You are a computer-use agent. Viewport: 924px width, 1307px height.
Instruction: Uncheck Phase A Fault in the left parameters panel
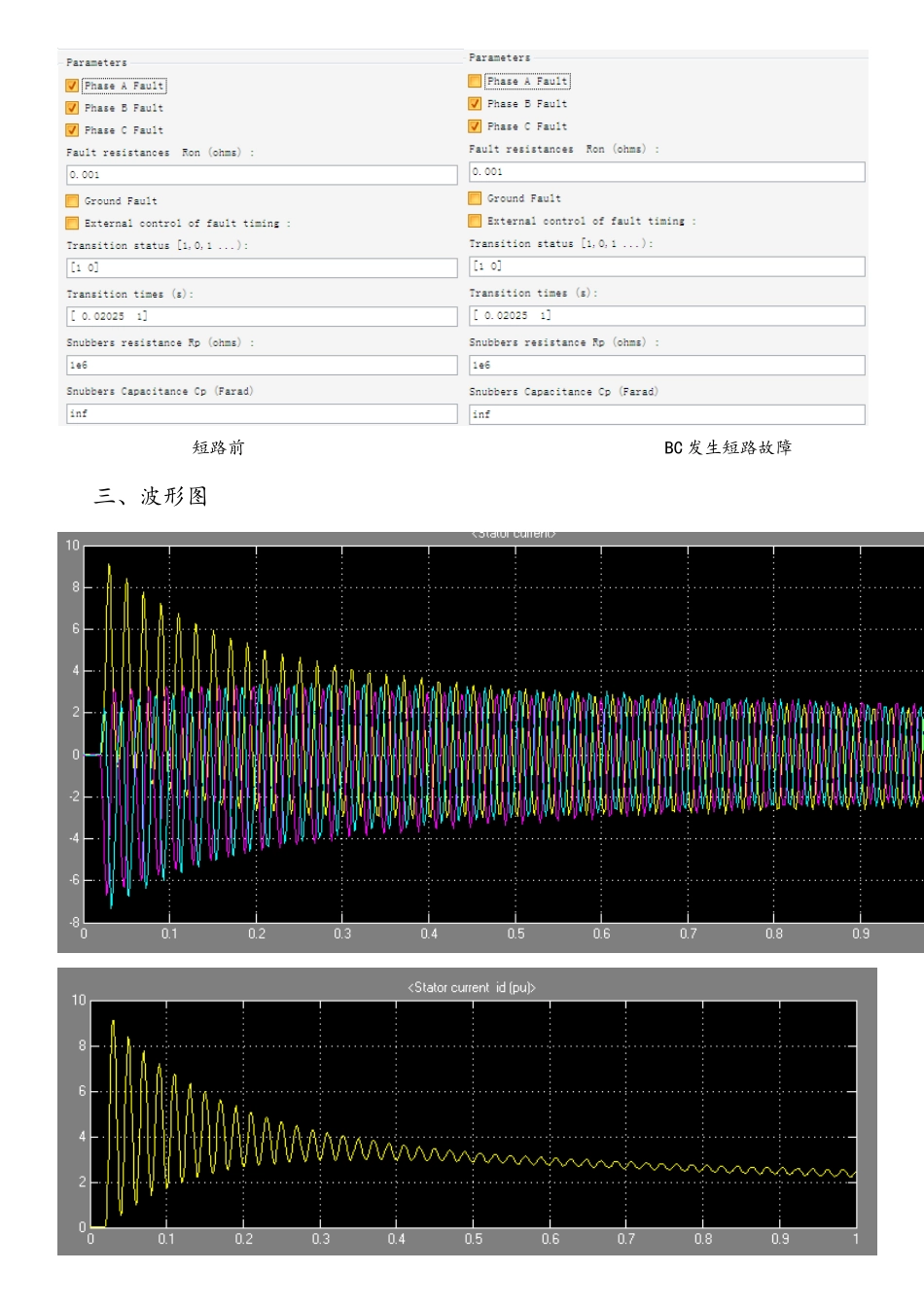(72, 86)
